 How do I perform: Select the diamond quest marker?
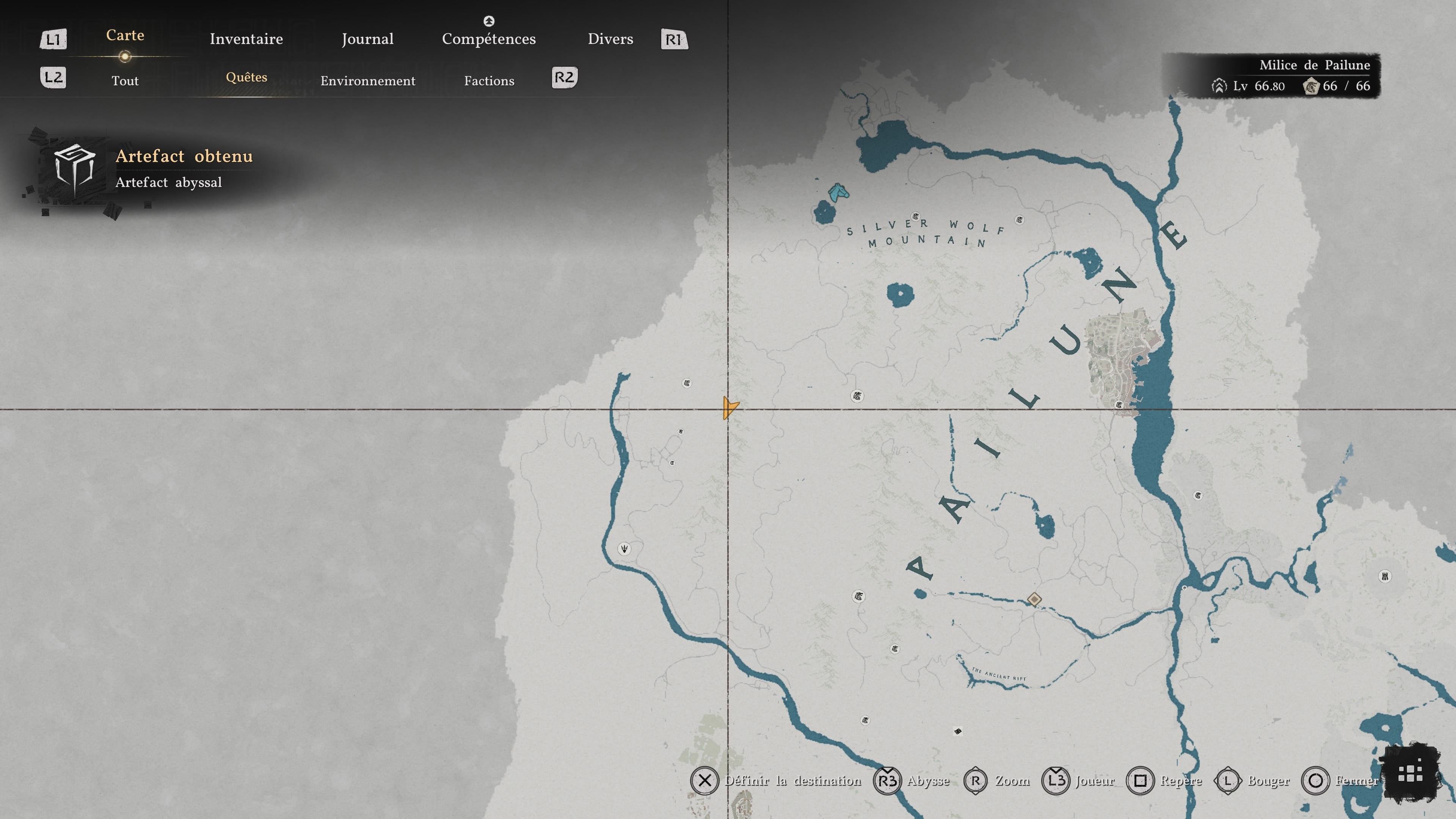tap(1034, 599)
